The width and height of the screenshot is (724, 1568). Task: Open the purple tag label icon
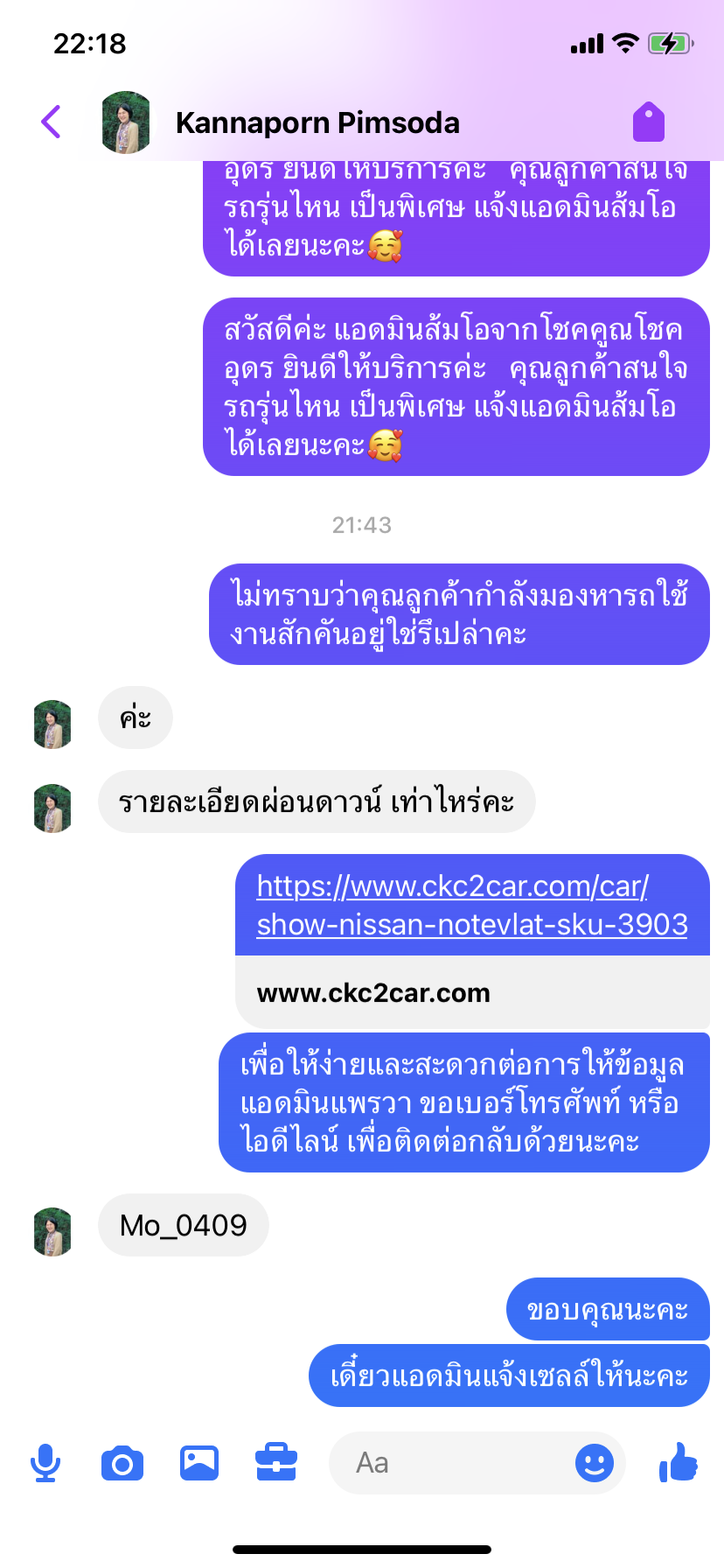[x=649, y=122]
